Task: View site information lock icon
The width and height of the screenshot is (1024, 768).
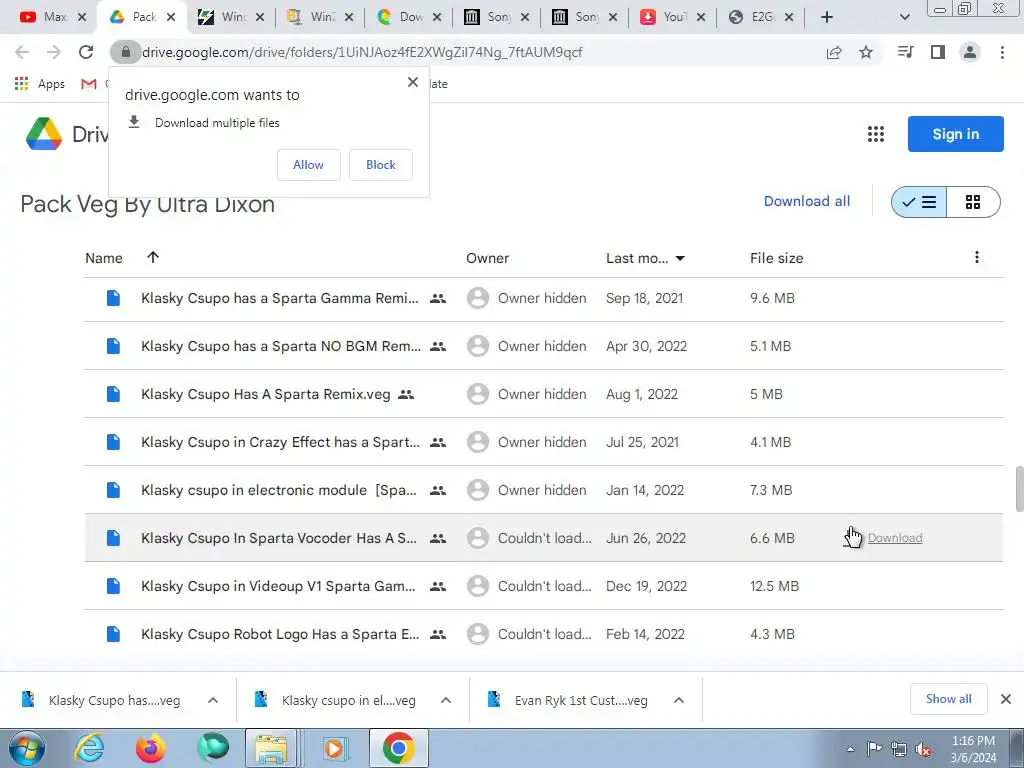Action: click(125, 52)
